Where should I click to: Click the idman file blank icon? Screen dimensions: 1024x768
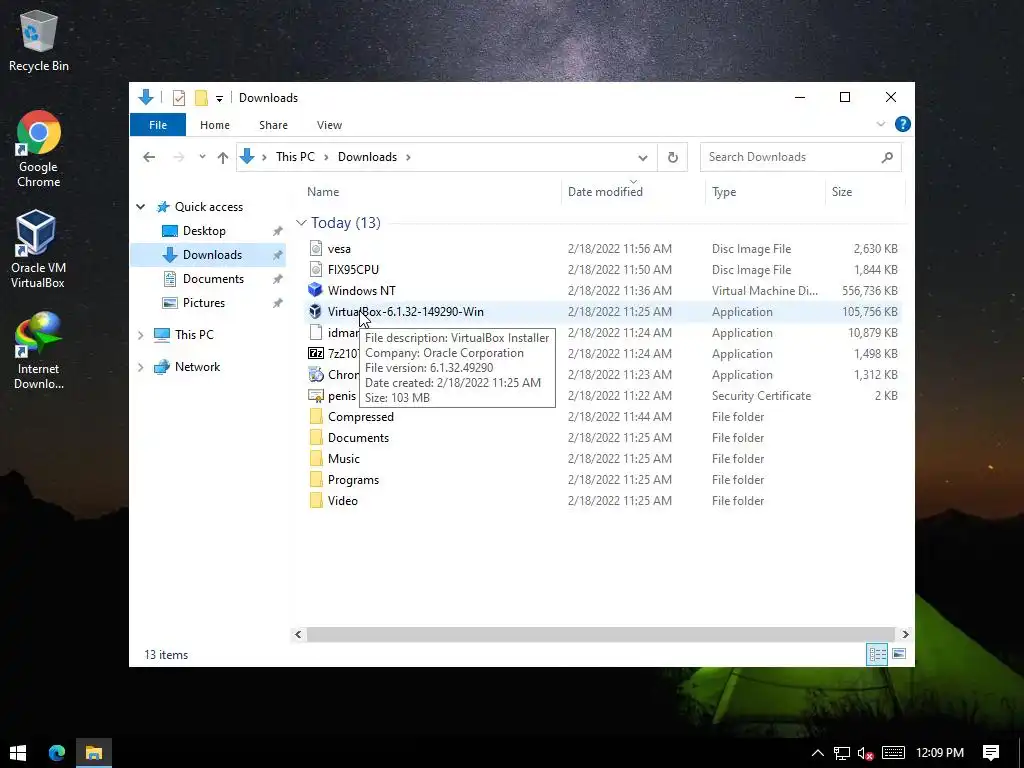315,332
